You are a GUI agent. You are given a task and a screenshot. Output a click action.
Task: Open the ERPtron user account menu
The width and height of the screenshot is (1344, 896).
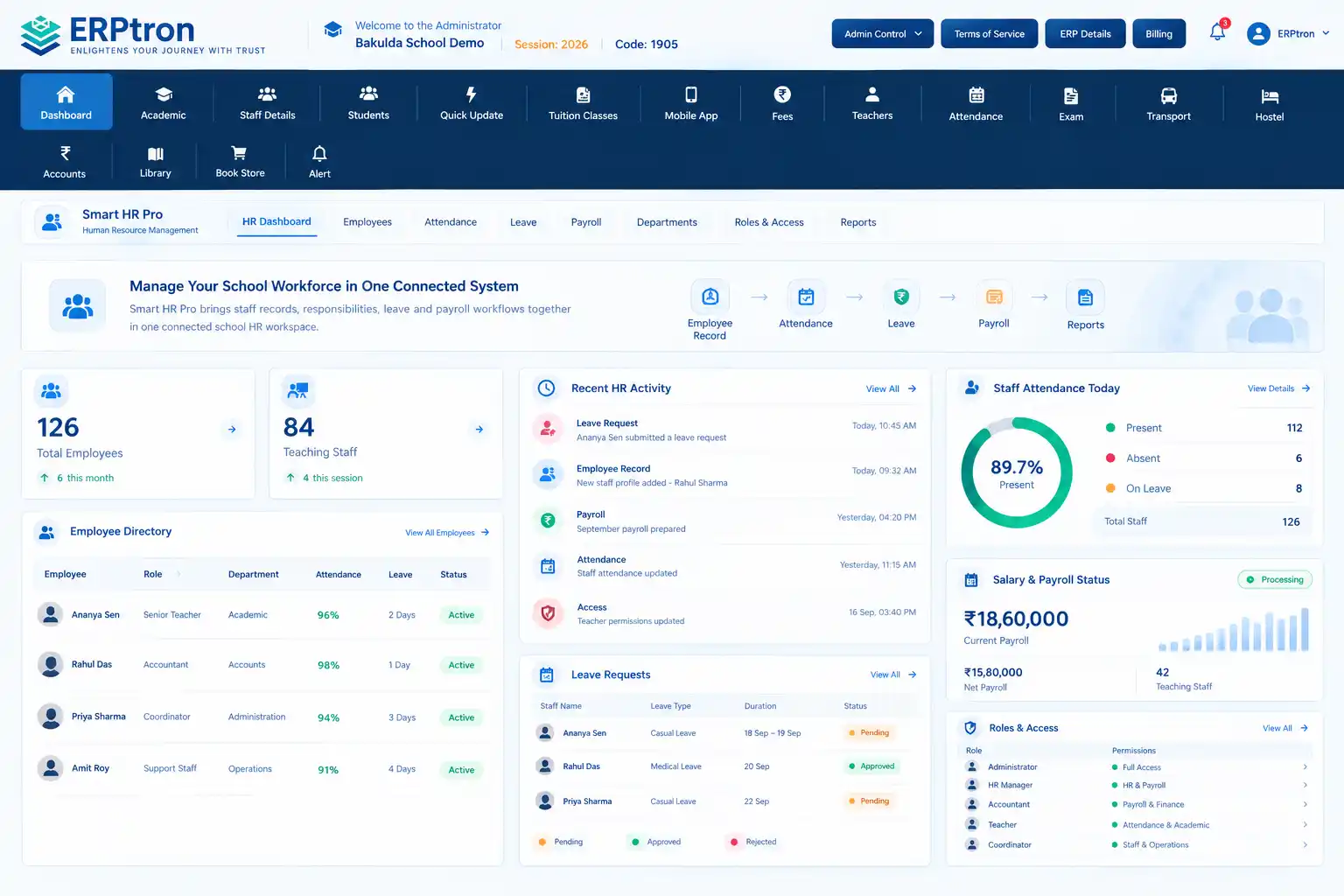coord(1287,34)
